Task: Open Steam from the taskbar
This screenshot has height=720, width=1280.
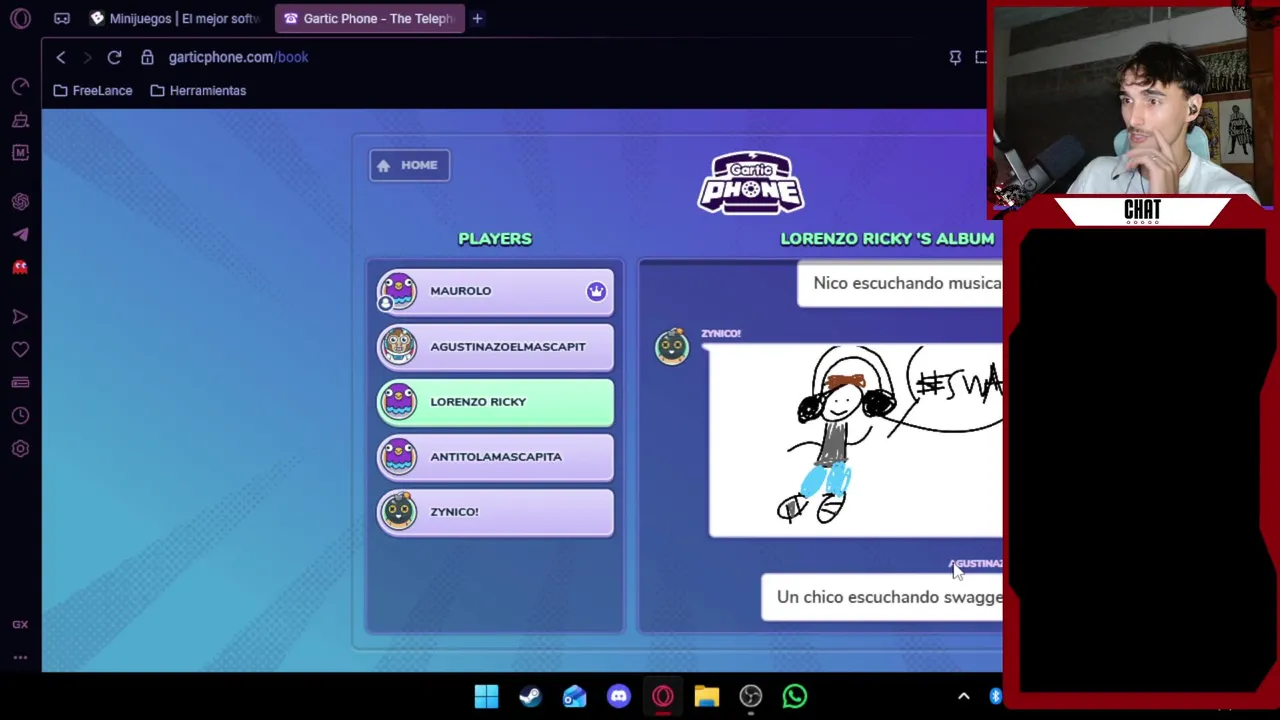Action: (530, 696)
